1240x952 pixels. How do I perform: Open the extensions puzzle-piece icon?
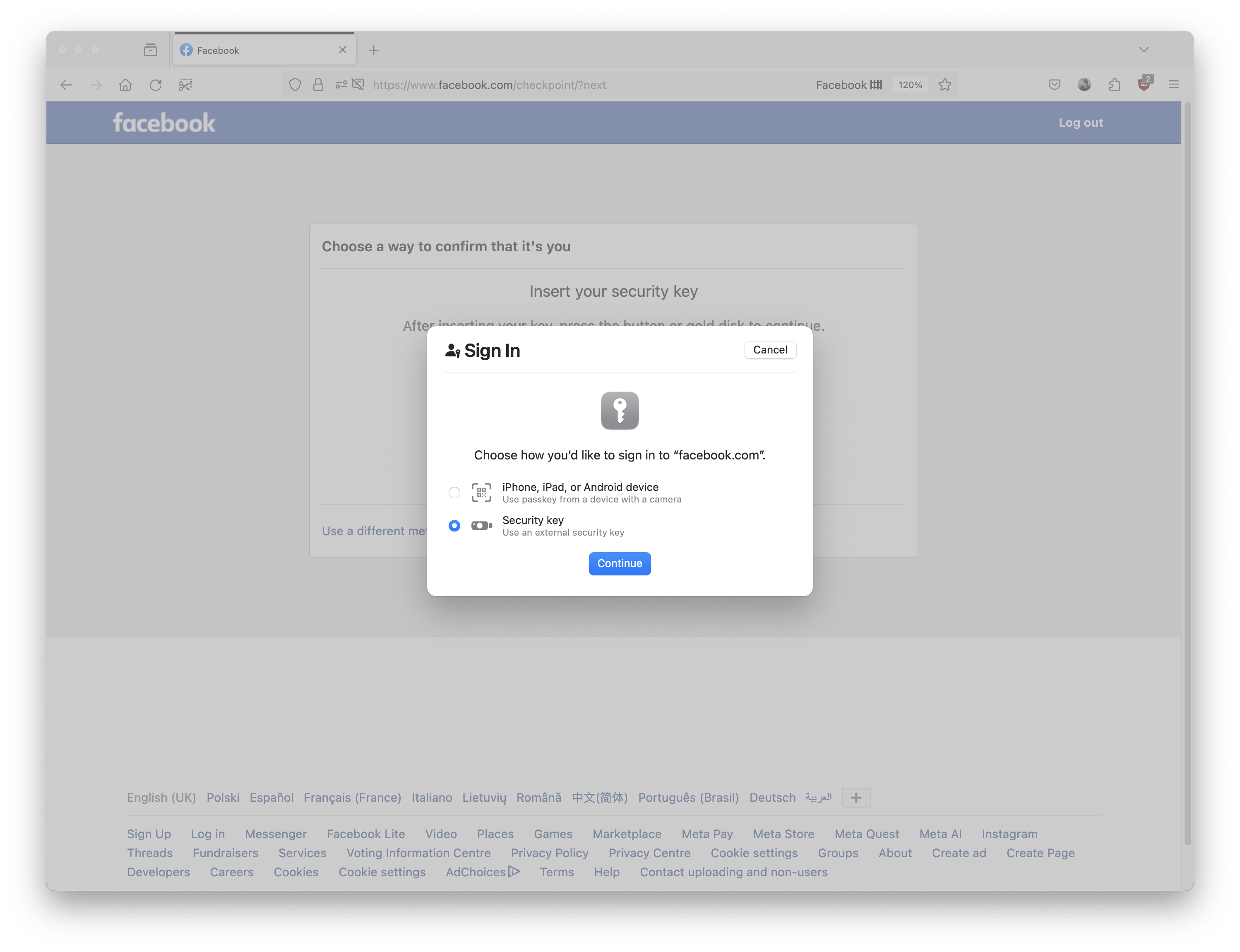coord(1114,84)
